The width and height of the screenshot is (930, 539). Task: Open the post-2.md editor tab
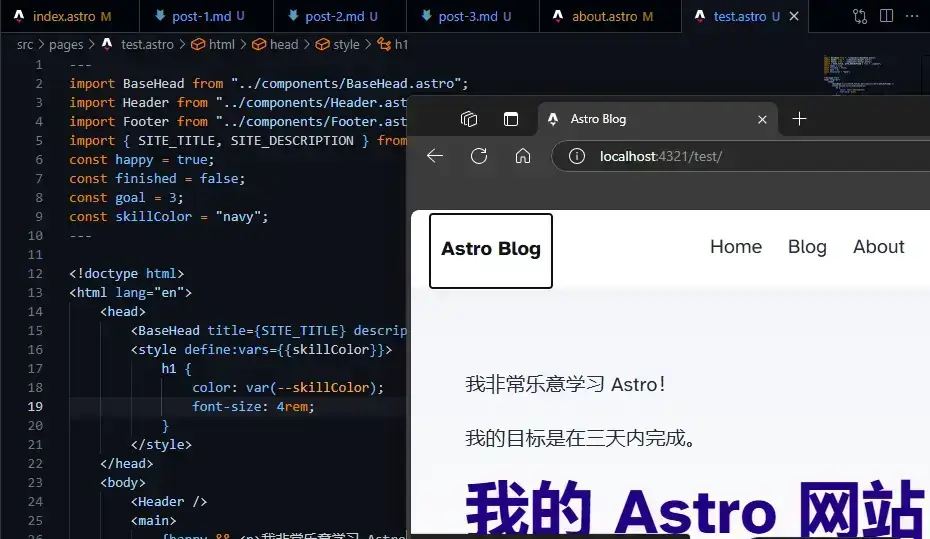tap(340, 16)
